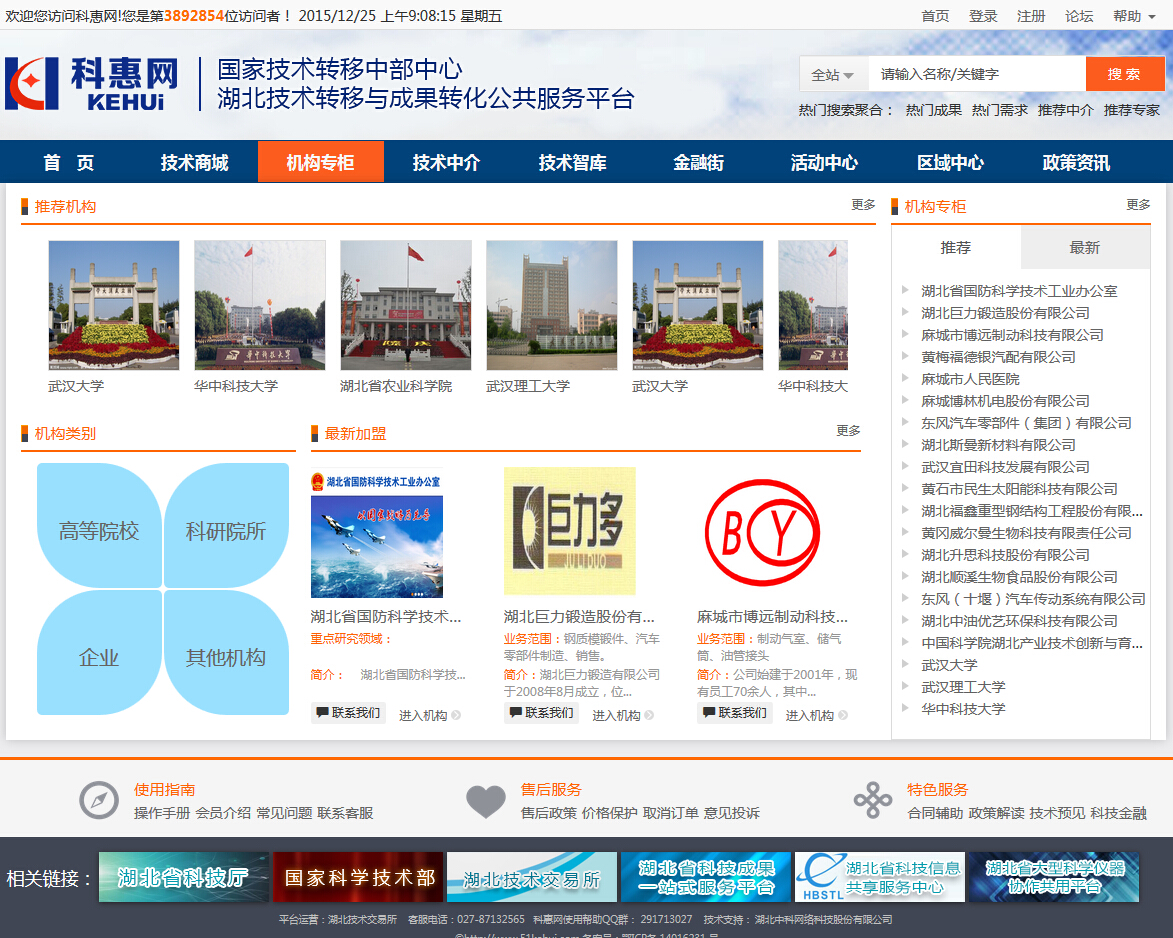Viewport: 1173px width, 938px height.
Task: Select the 机构专柜 navigation tab
Action: click(321, 162)
